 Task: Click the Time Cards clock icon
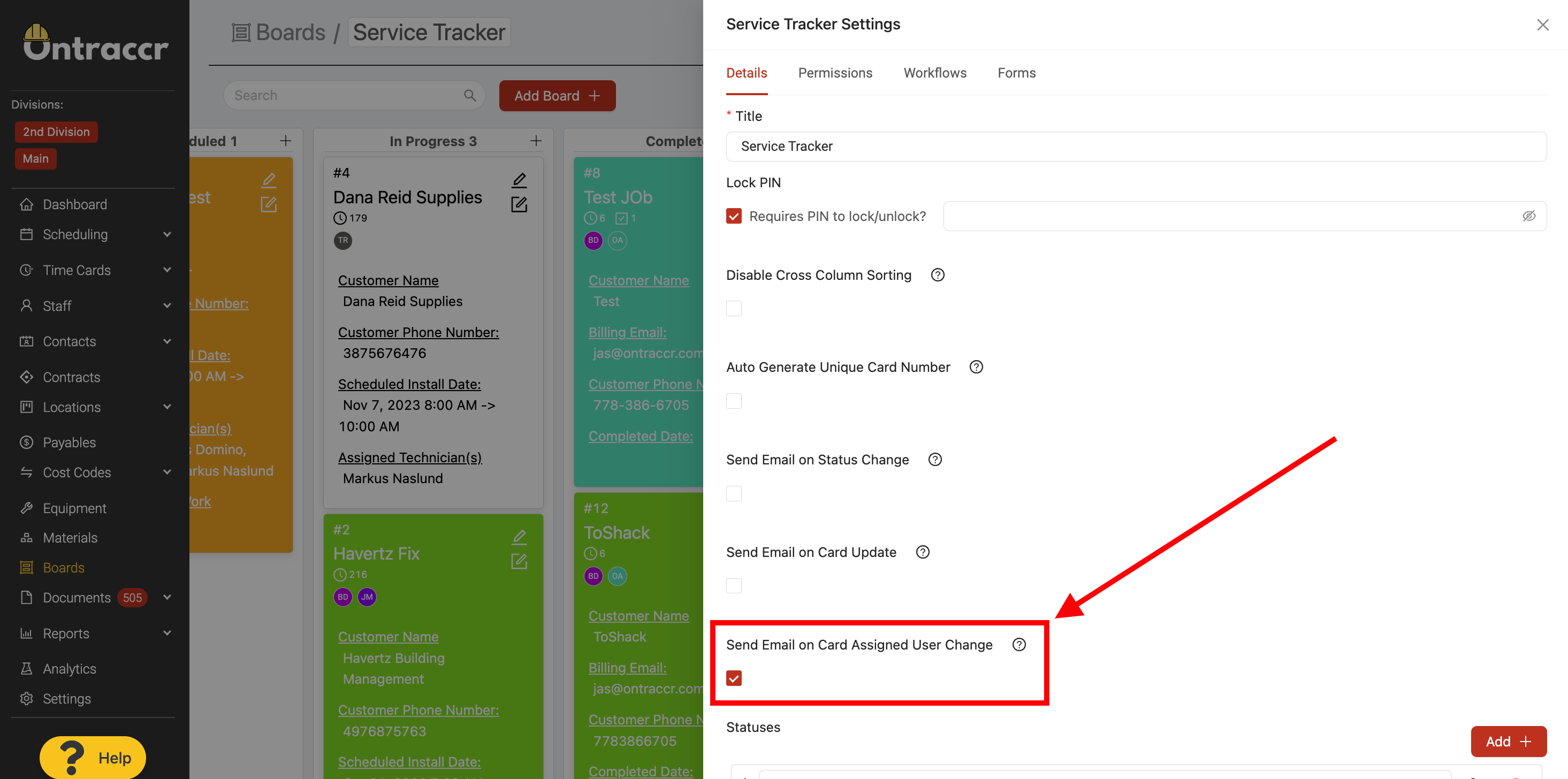(26, 270)
